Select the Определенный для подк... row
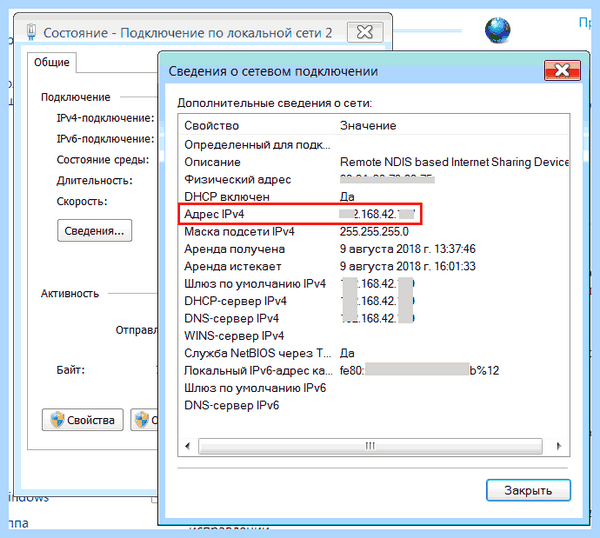600x538 pixels. coord(373,145)
